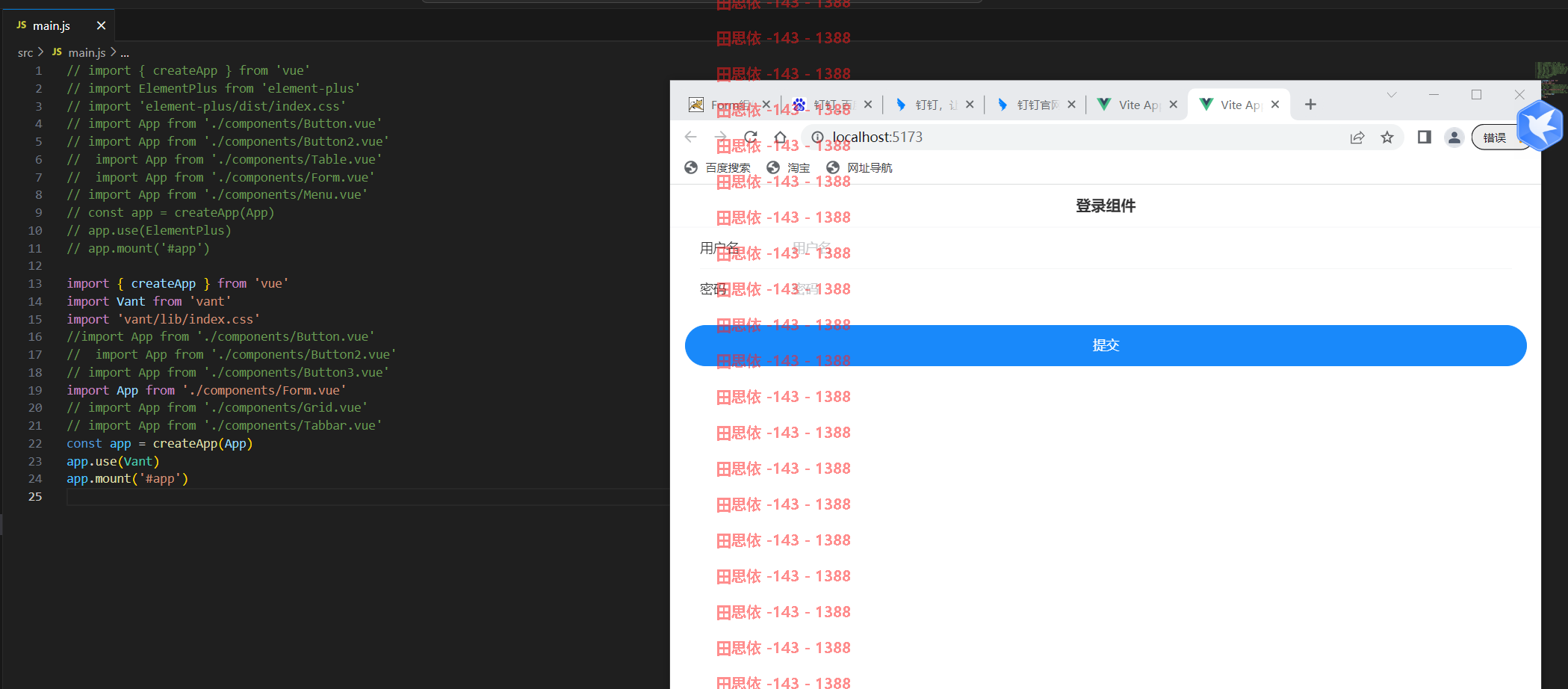View site information for localhost
The width and height of the screenshot is (1568, 689).
point(818,137)
